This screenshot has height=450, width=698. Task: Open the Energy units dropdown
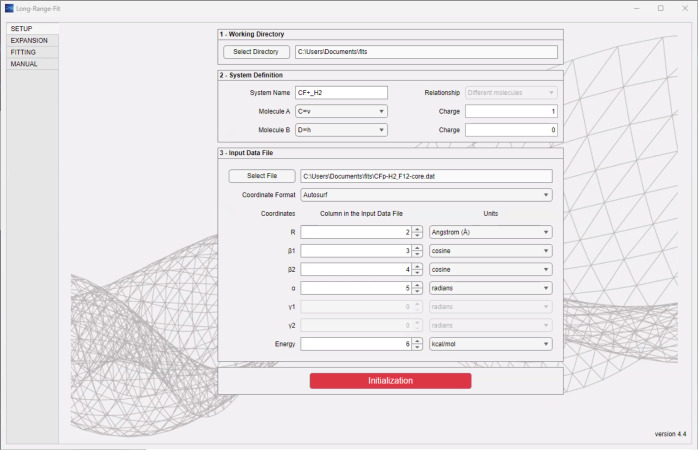click(x=491, y=344)
